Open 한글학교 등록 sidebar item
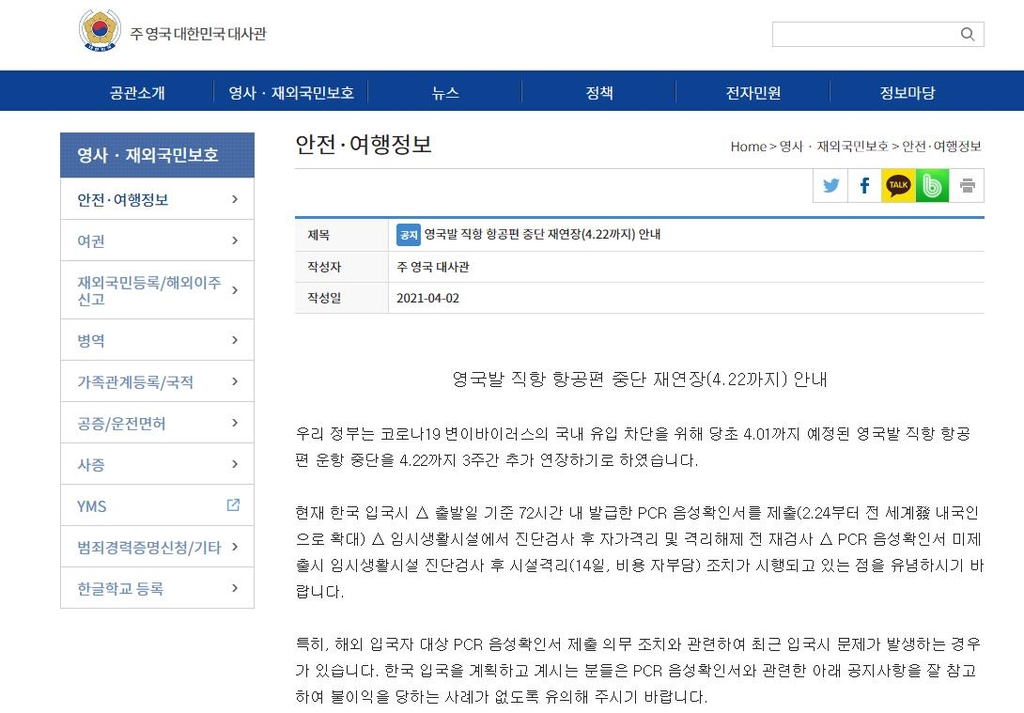 tap(121, 588)
